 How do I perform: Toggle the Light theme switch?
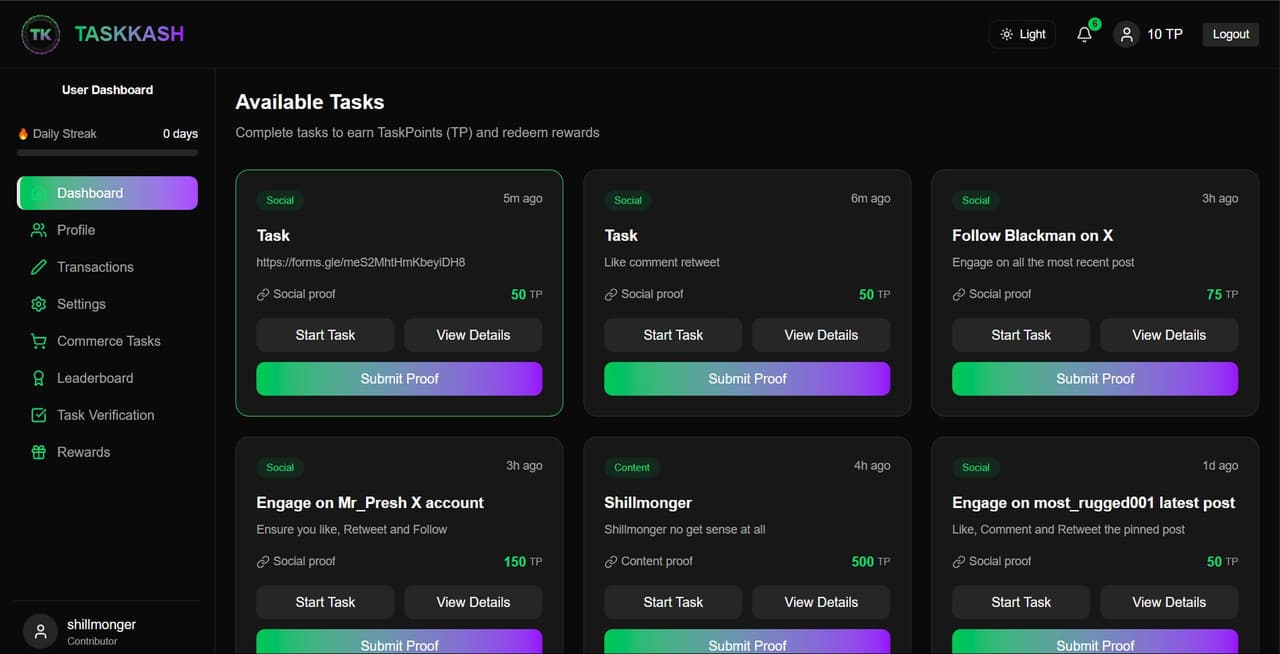[x=1022, y=34]
